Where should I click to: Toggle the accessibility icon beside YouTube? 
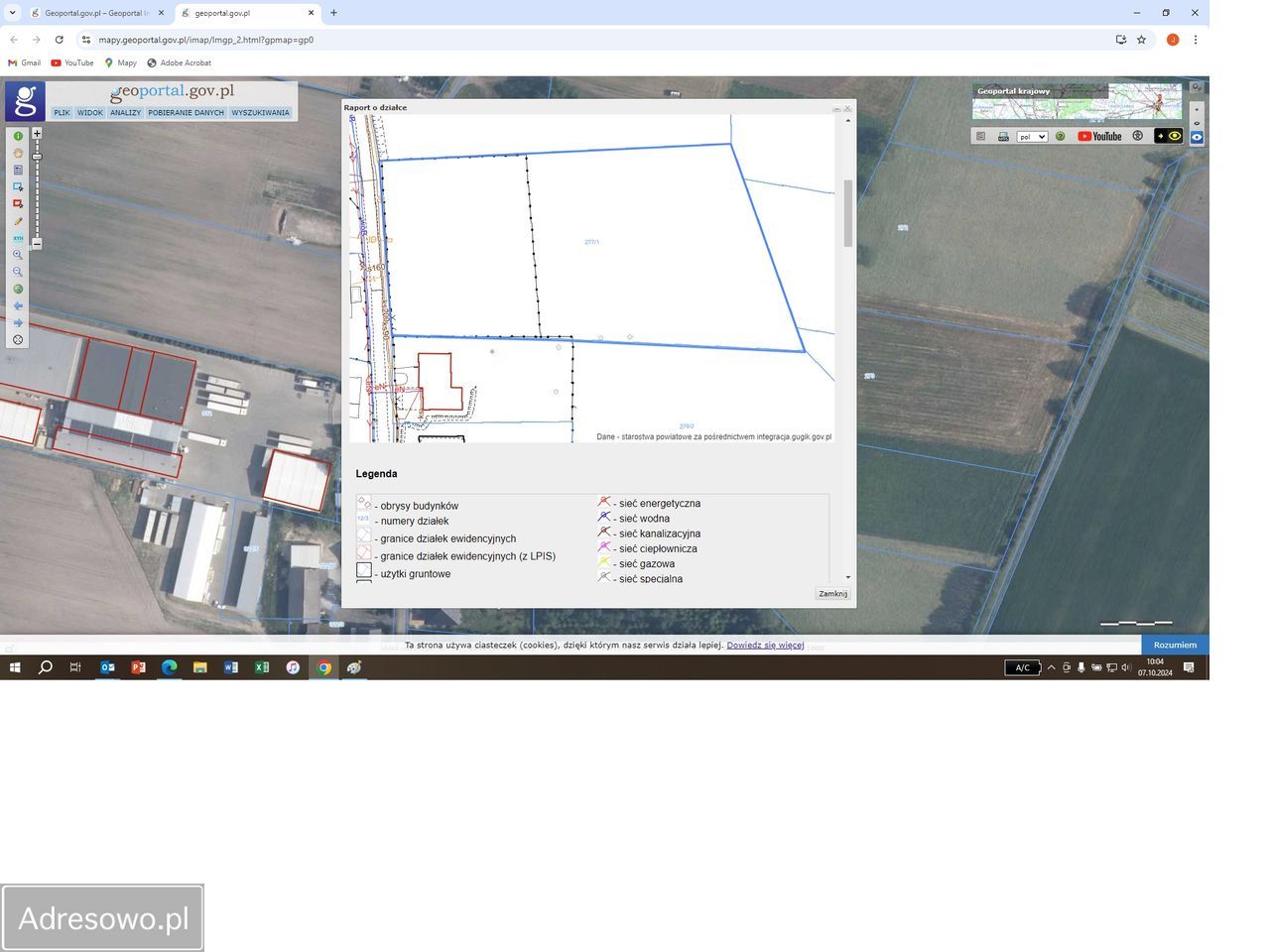click(x=1138, y=137)
